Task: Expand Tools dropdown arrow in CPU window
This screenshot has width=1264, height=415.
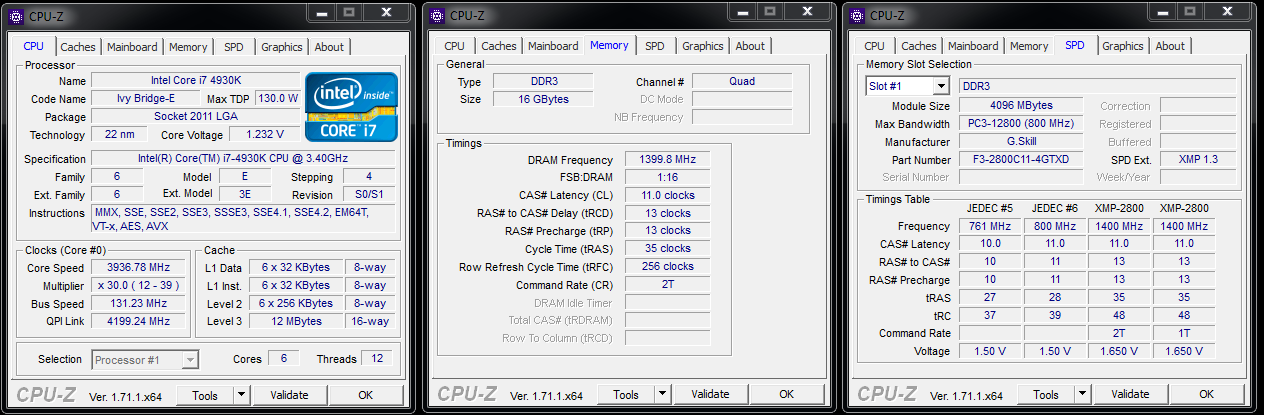Action: click(x=240, y=395)
